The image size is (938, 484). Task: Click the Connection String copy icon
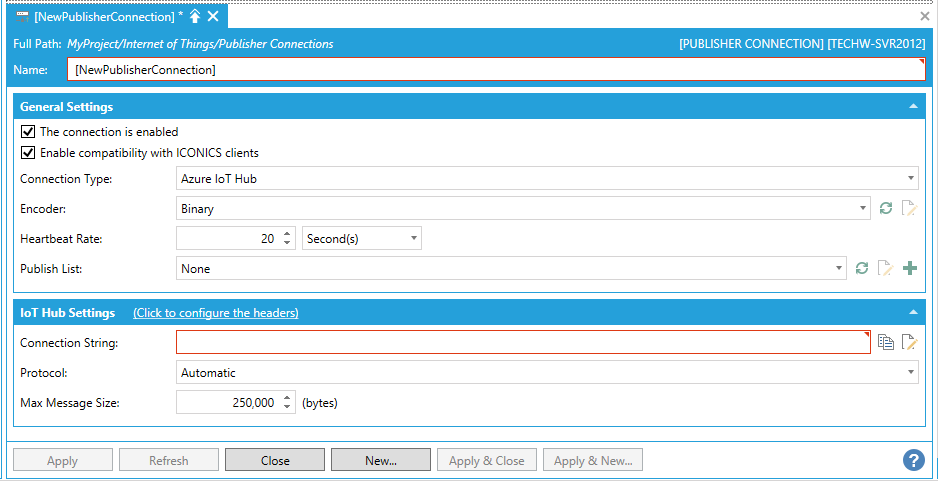coord(885,342)
